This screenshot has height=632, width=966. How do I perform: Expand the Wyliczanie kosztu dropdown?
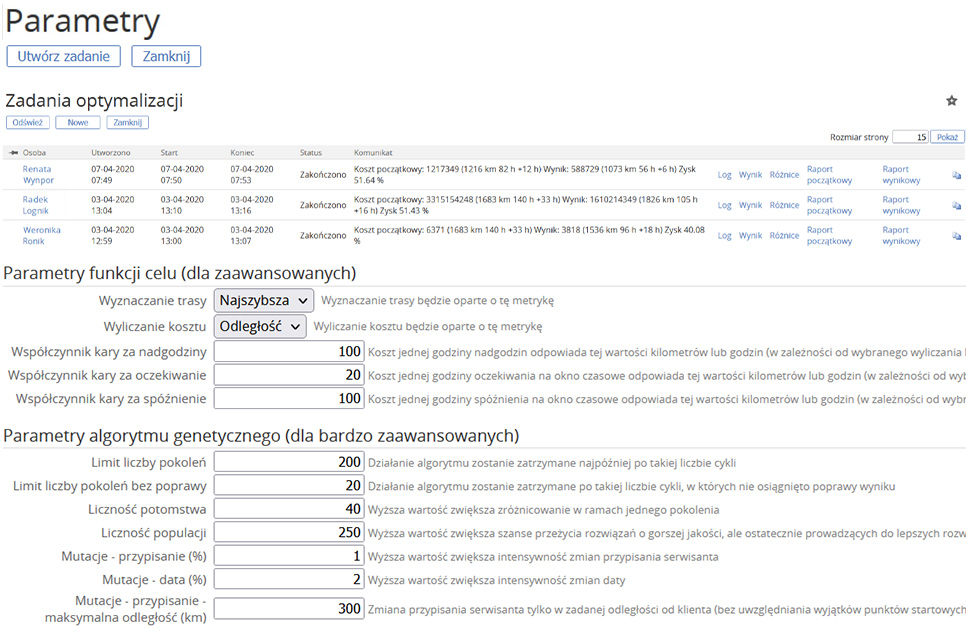[x=260, y=326]
